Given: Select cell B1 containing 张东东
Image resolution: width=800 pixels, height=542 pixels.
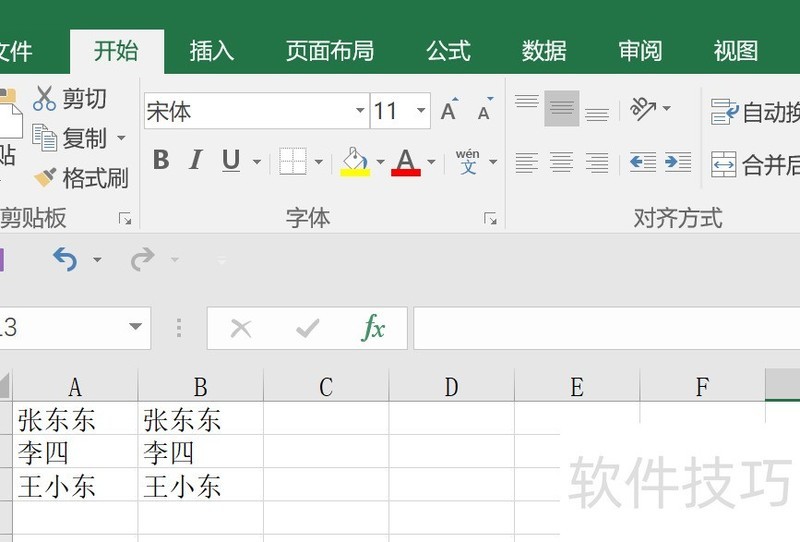Looking at the screenshot, I should click(201, 420).
